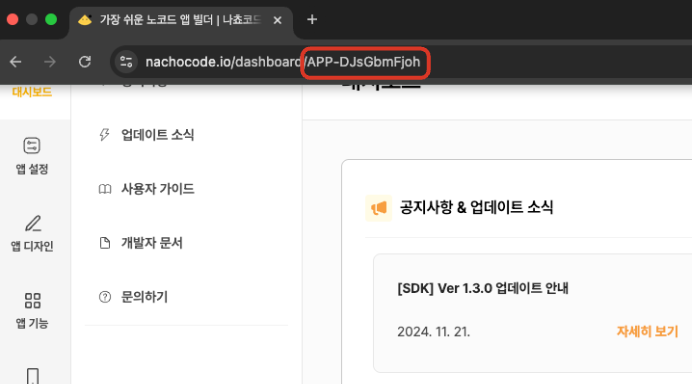The height and width of the screenshot is (384, 692).
Task: Click the megaphone icon in 공지사항 card
Action: (378, 208)
